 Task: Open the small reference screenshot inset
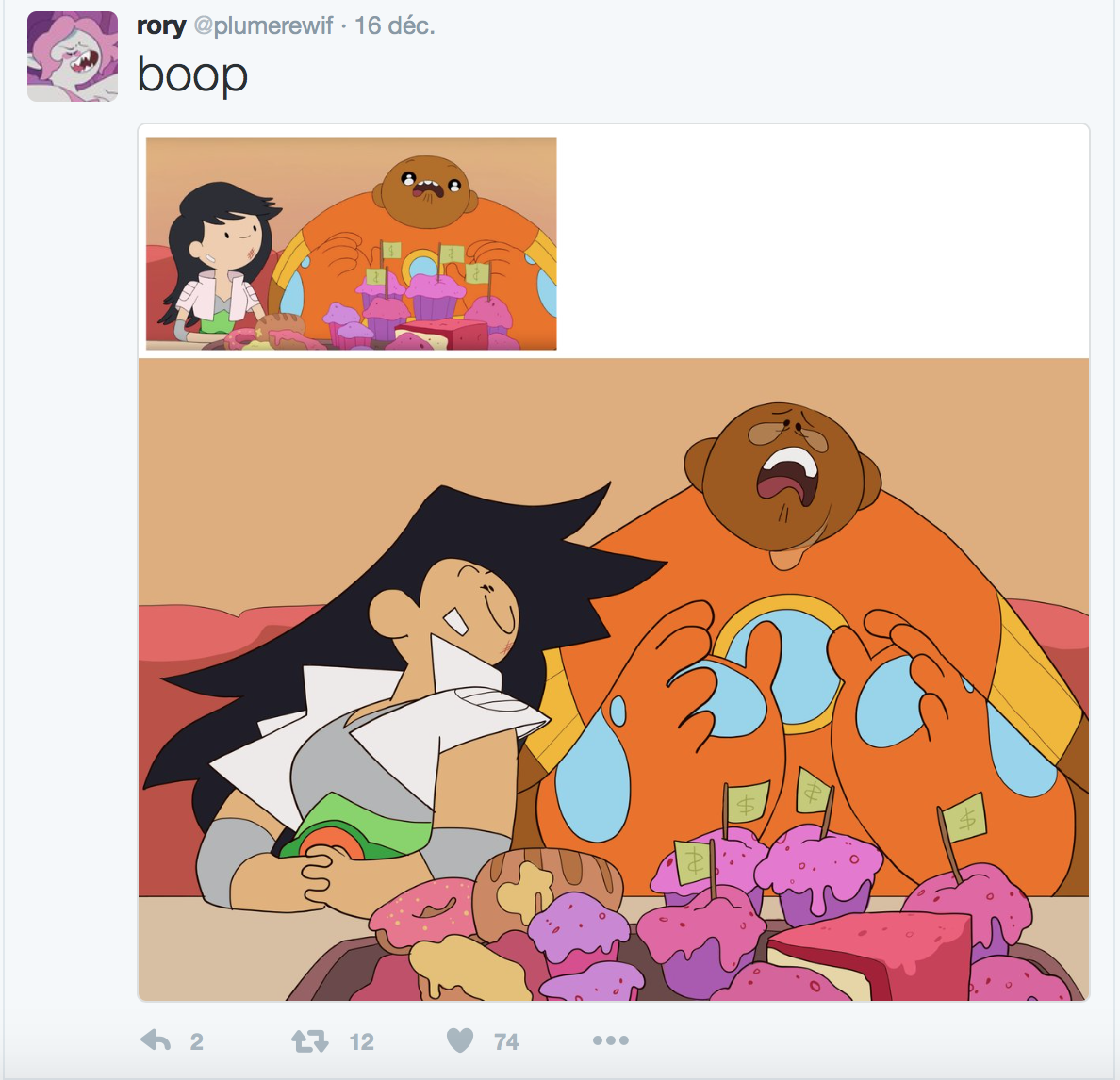coord(352,243)
